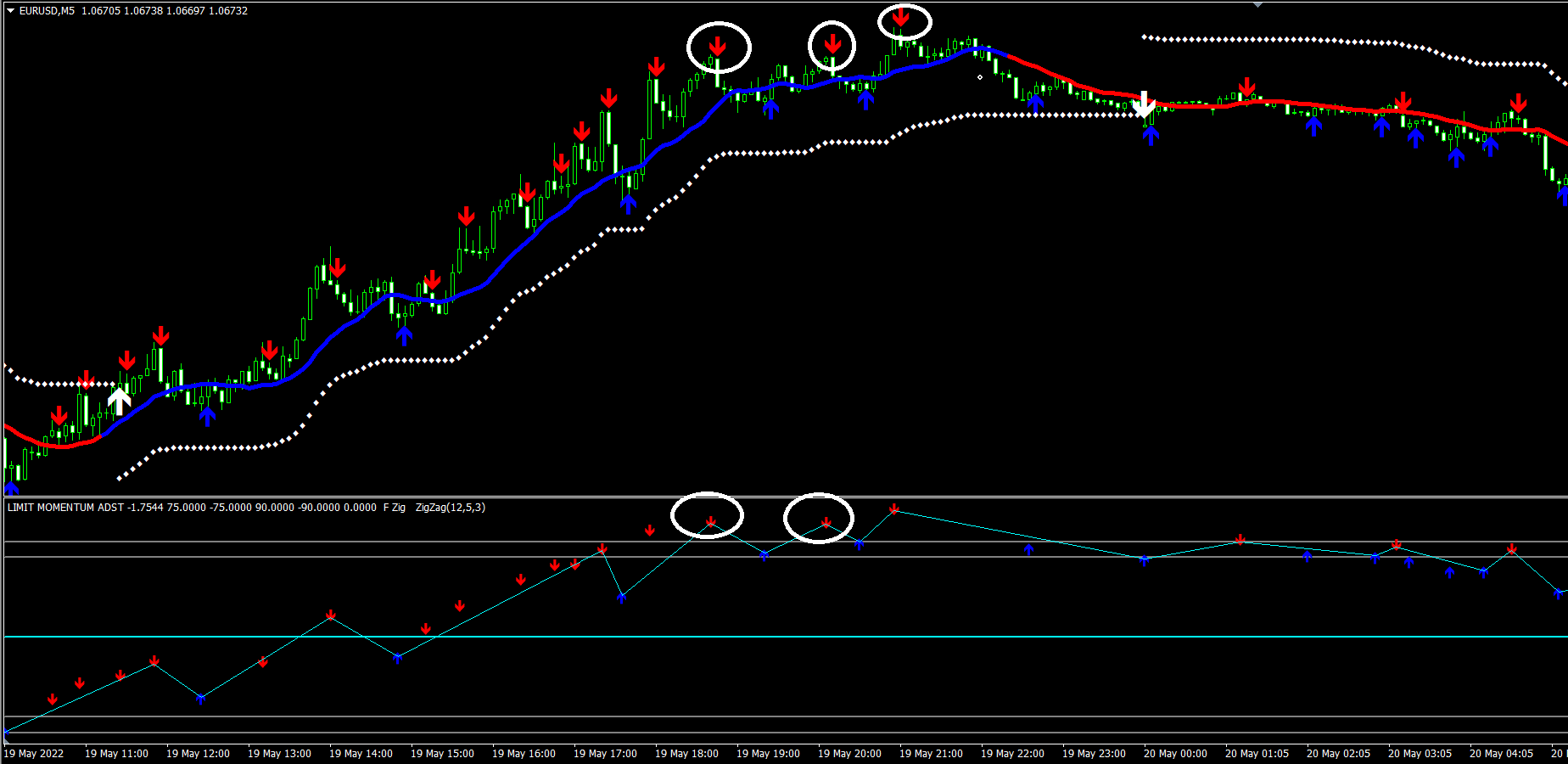Click the 19 May 12:00 time label
The width and height of the screenshot is (1568, 764).
click(198, 754)
